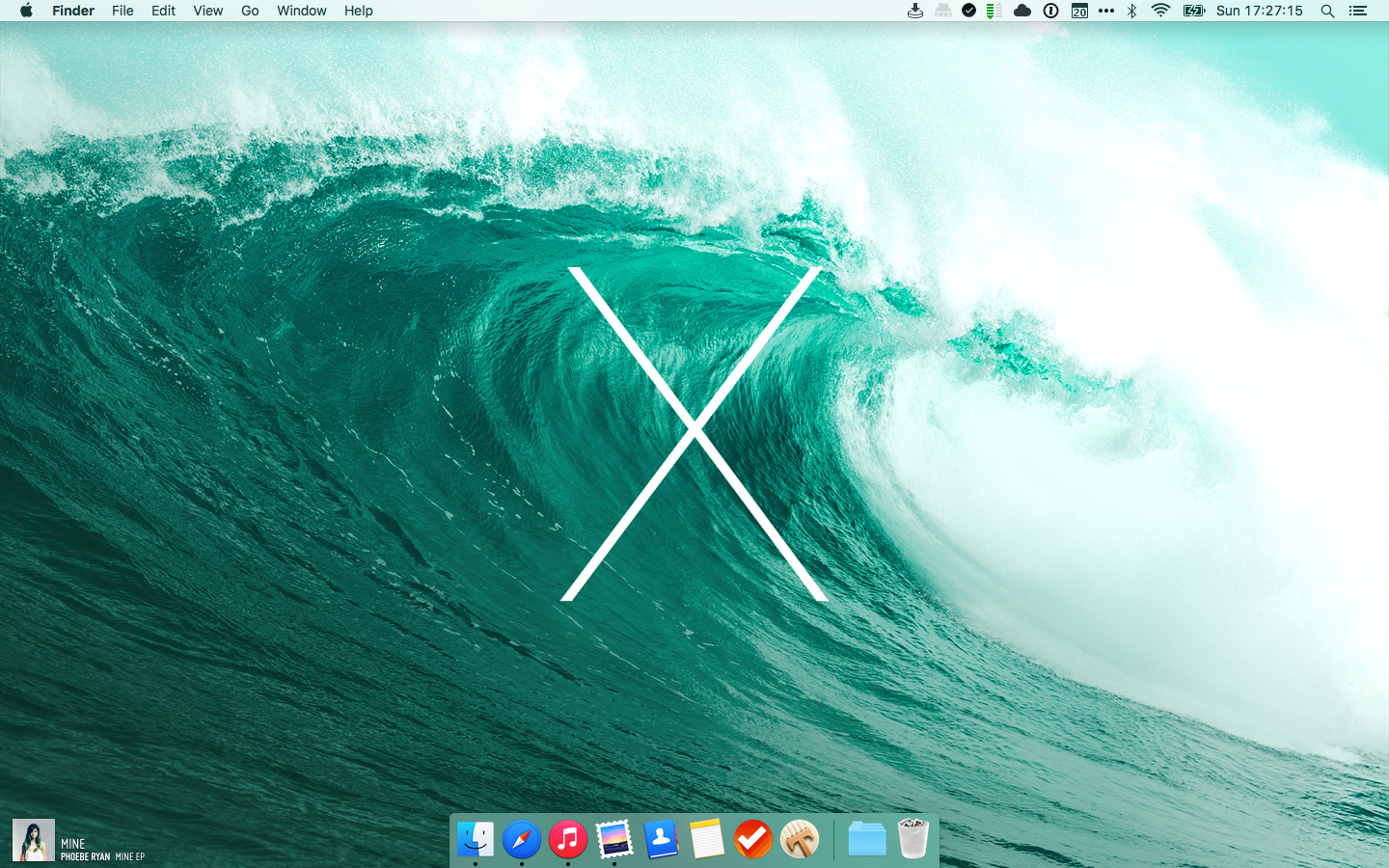The image size is (1389, 868).
Task: Open Notification Center list icon
Action: pos(1358,11)
